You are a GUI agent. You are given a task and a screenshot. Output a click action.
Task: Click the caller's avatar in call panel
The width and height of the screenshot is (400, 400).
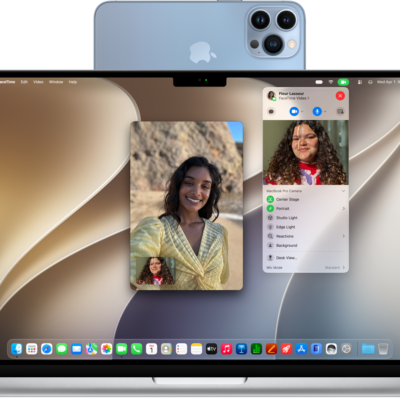271,96
